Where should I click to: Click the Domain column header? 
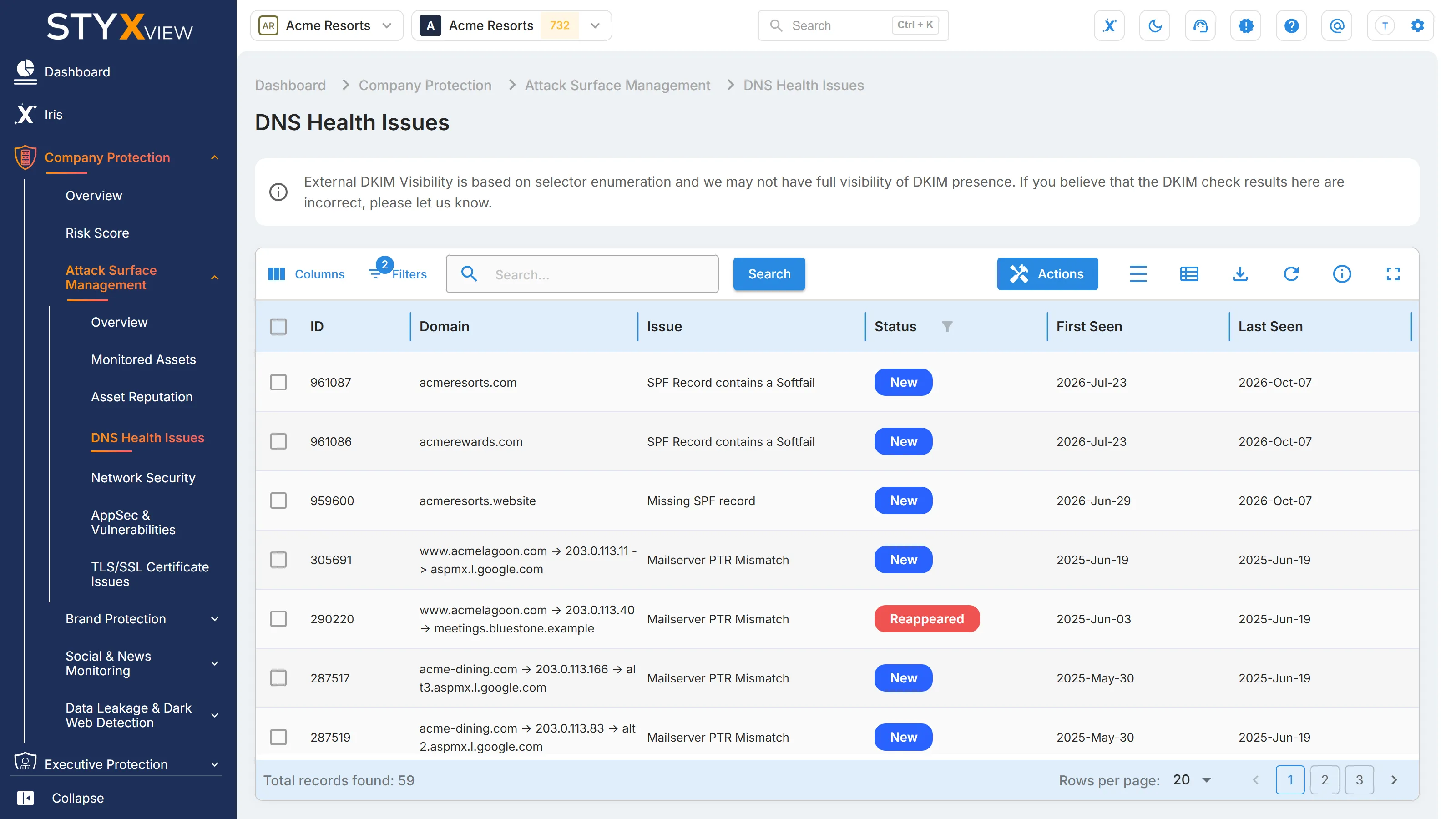(x=444, y=327)
